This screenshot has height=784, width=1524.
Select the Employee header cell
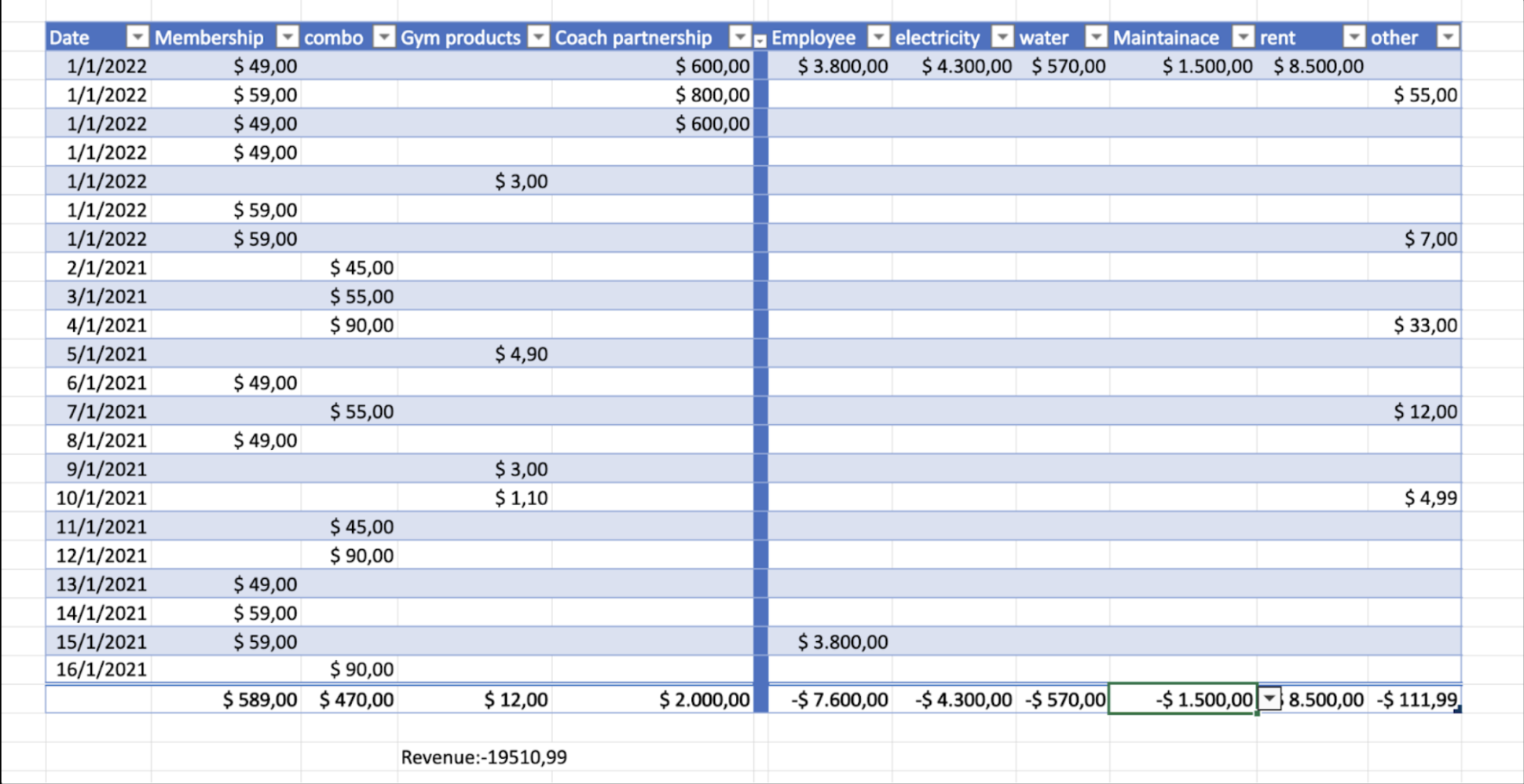click(830, 37)
